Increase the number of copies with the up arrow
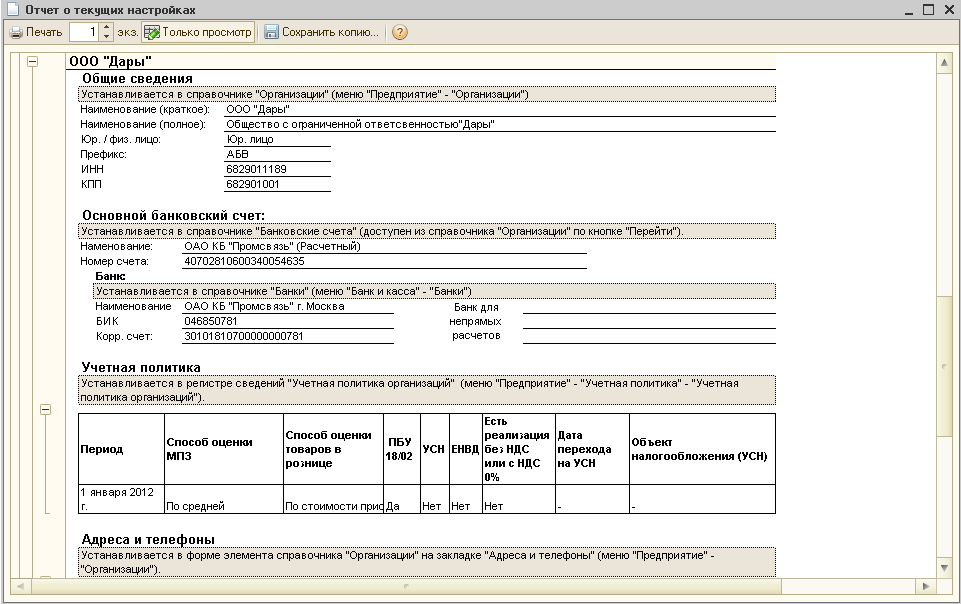 tap(107, 28)
